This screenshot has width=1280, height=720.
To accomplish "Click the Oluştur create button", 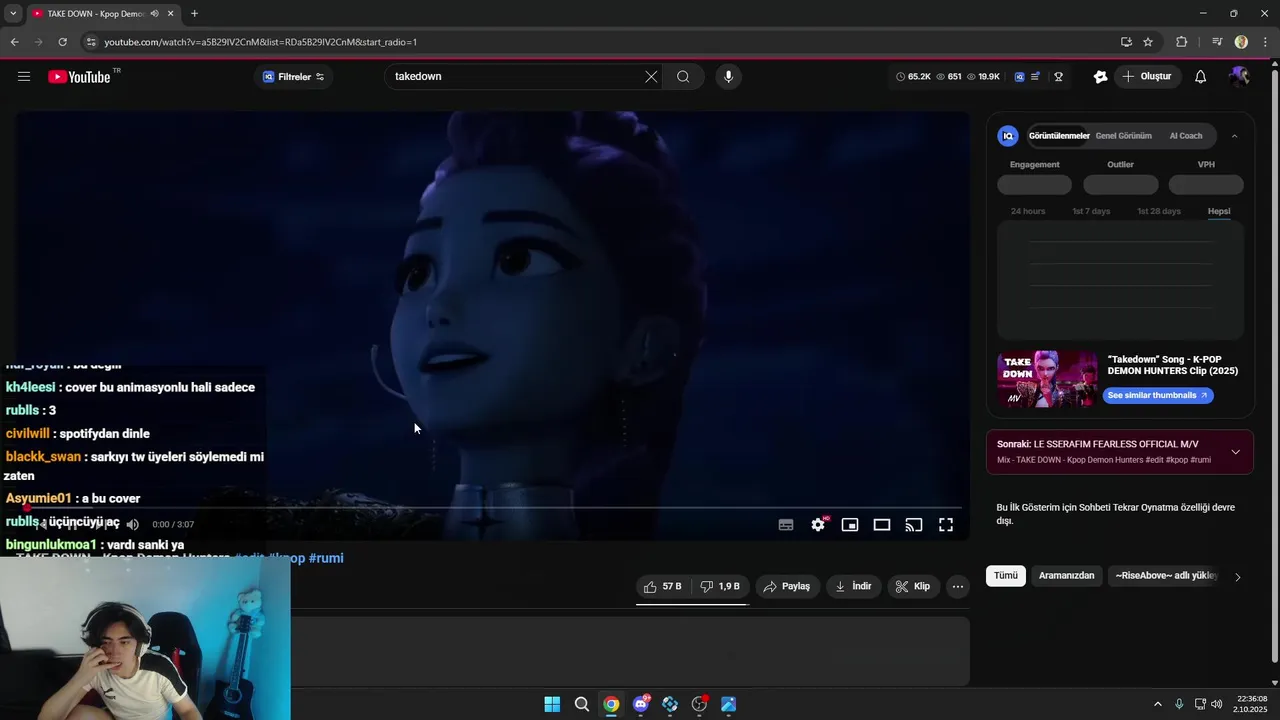I will [1148, 77].
